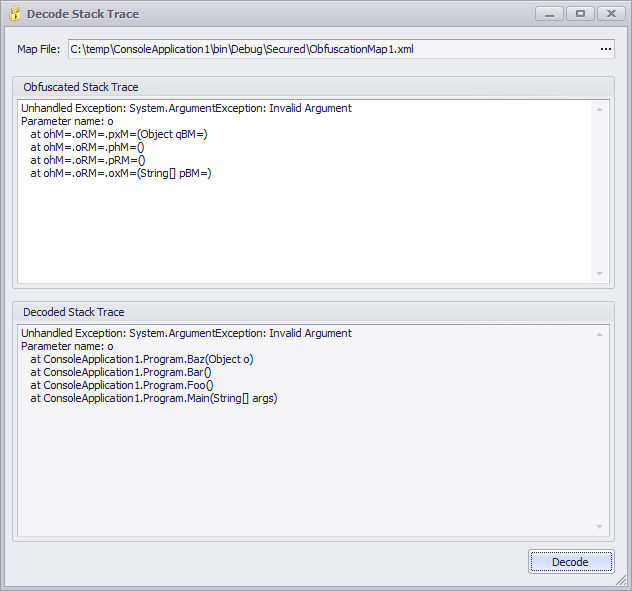Close the Decode Stack Trace window
Viewport: 632px width, 591px height.
(610, 14)
